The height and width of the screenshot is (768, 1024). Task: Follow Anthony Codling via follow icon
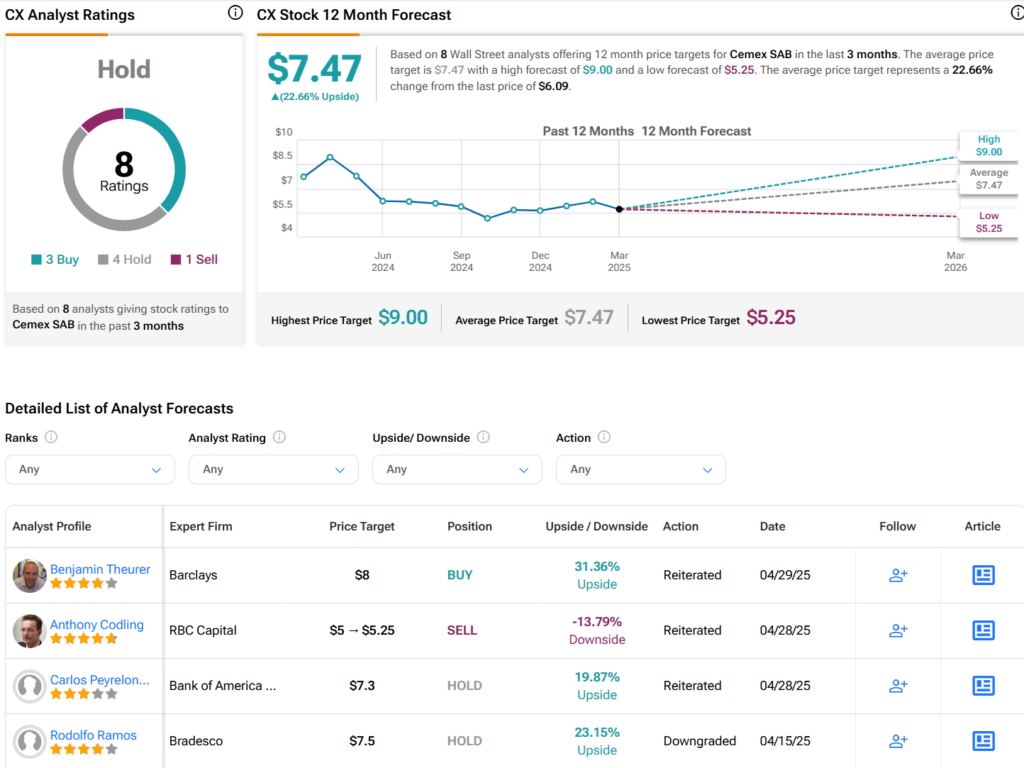click(x=898, y=630)
